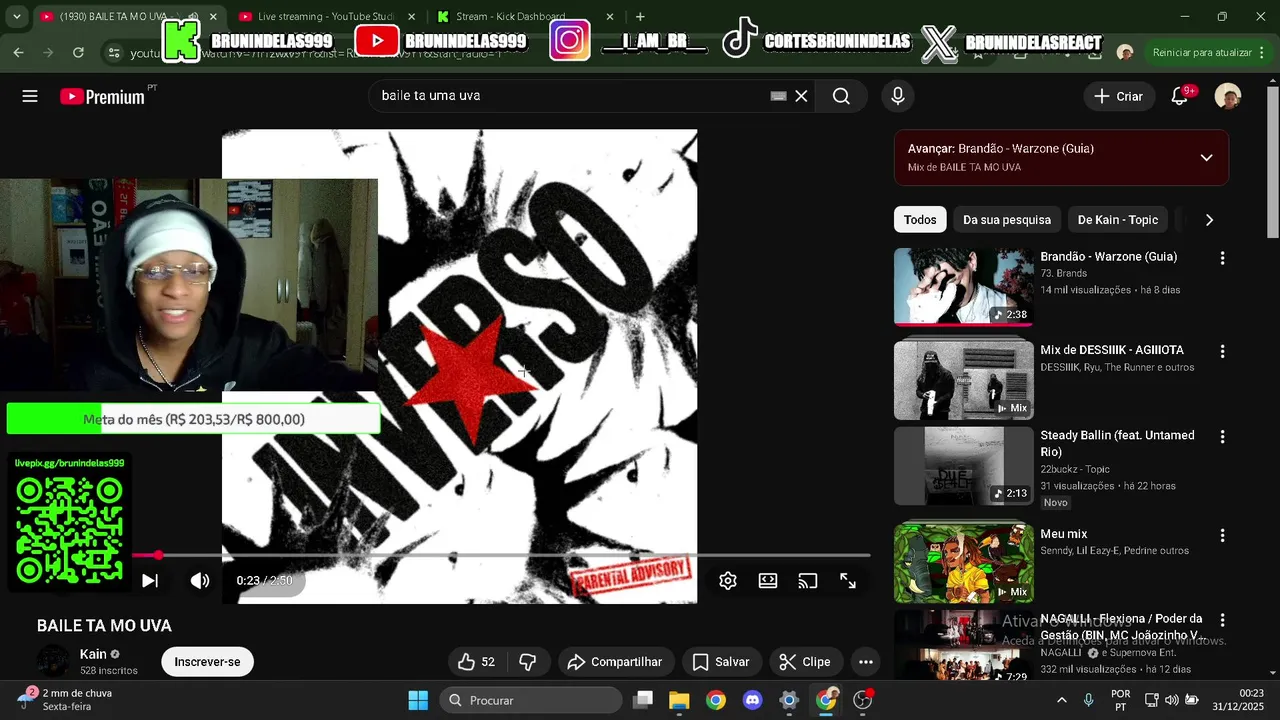Click Reiniciar para atualizar in Chrome
This screenshot has width=1280, height=720.
tap(1202, 52)
